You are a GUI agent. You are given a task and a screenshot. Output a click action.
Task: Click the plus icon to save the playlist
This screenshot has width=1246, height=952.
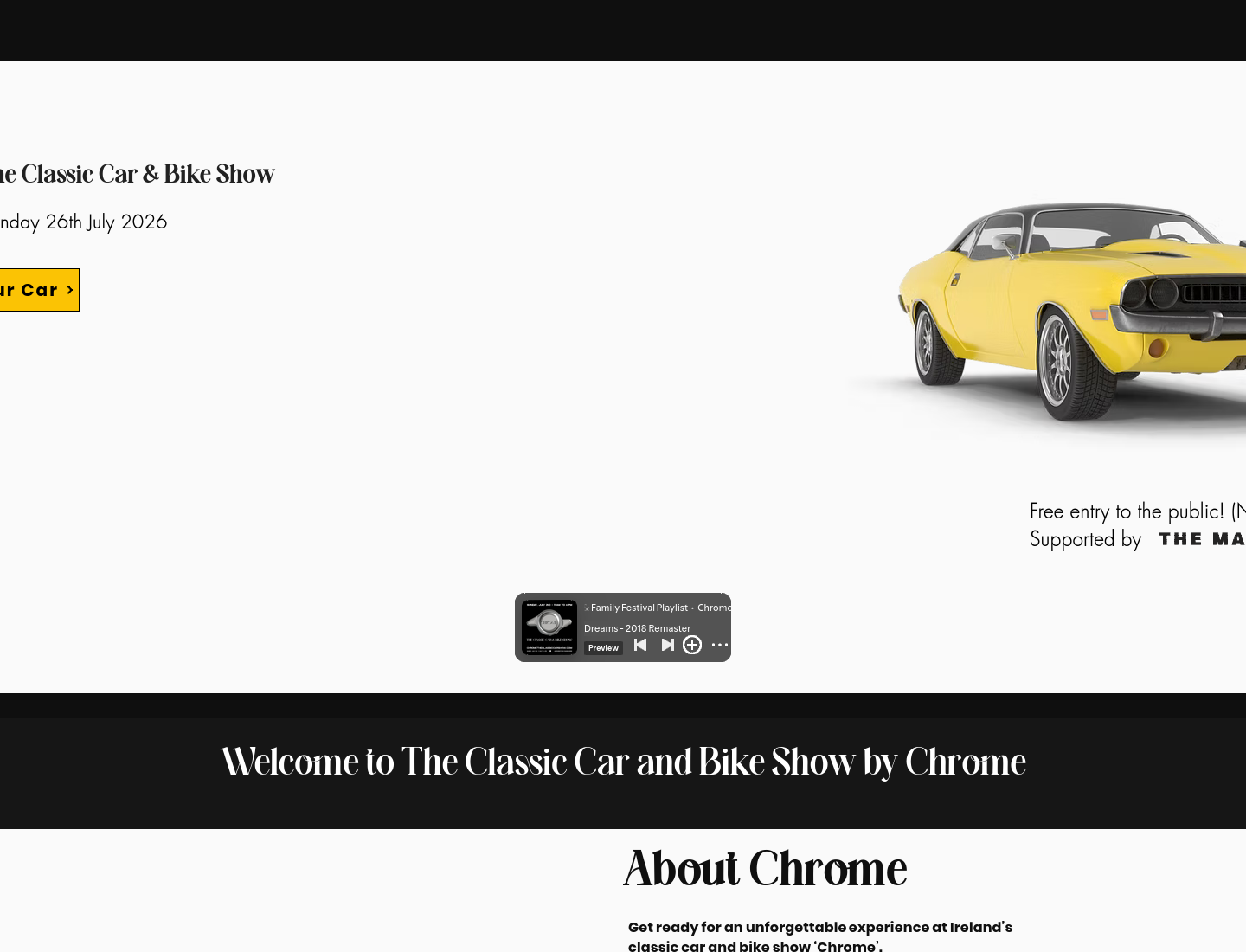coord(692,645)
